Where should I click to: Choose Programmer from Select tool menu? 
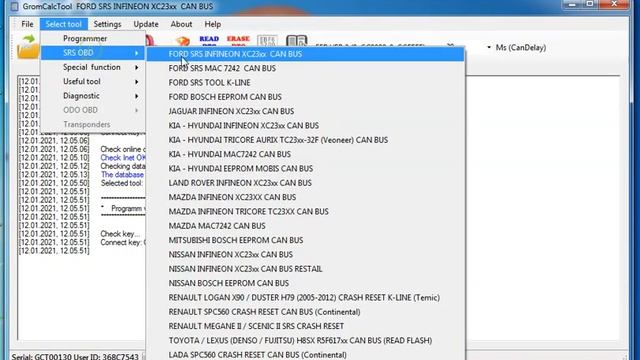[93, 38]
